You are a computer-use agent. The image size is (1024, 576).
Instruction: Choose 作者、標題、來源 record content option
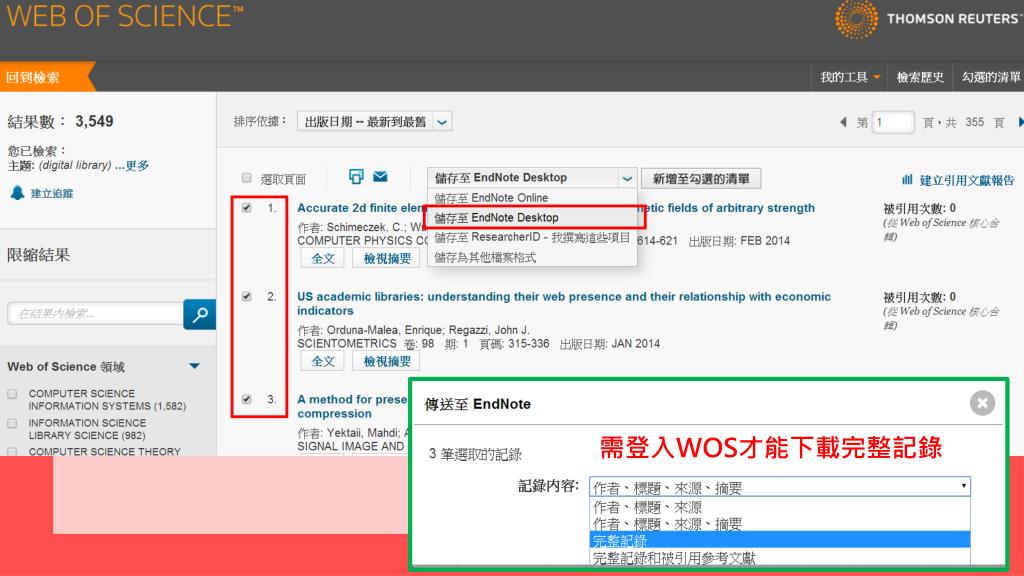780,507
